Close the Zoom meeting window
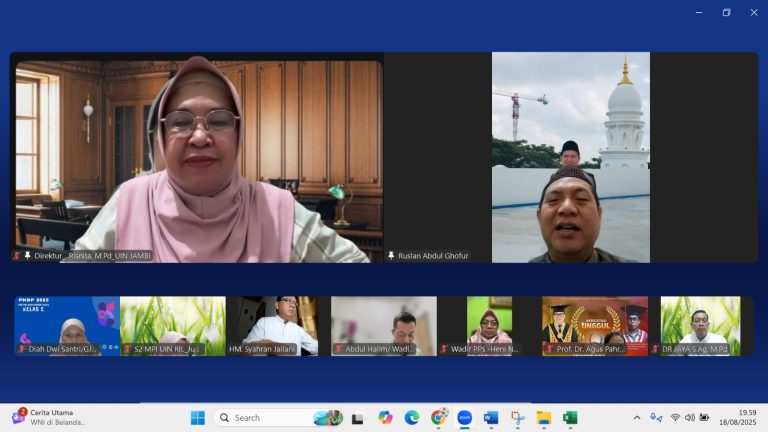This screenshot has height=432, width=768. 754,13
